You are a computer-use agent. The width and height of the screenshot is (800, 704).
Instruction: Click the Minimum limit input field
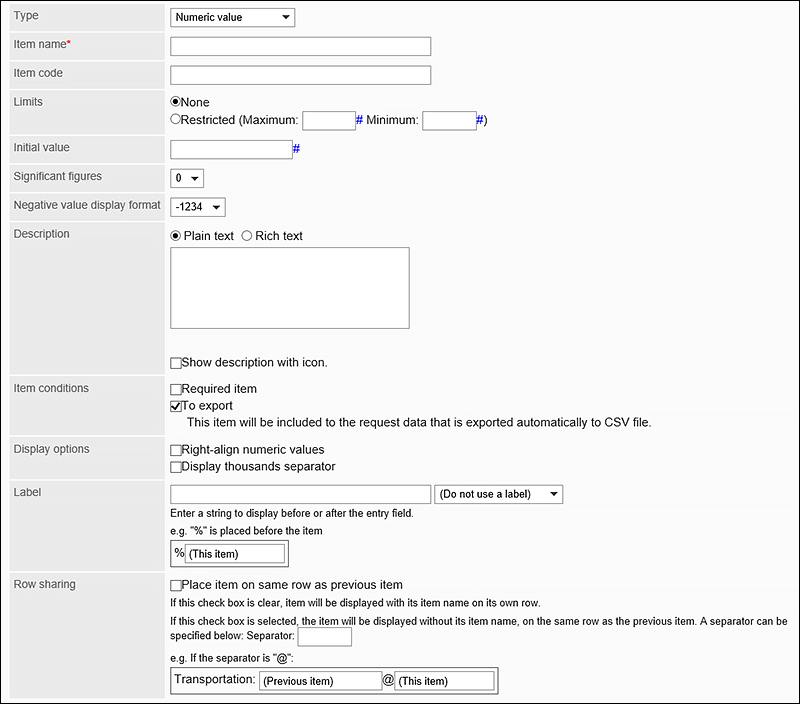point(449,121)
